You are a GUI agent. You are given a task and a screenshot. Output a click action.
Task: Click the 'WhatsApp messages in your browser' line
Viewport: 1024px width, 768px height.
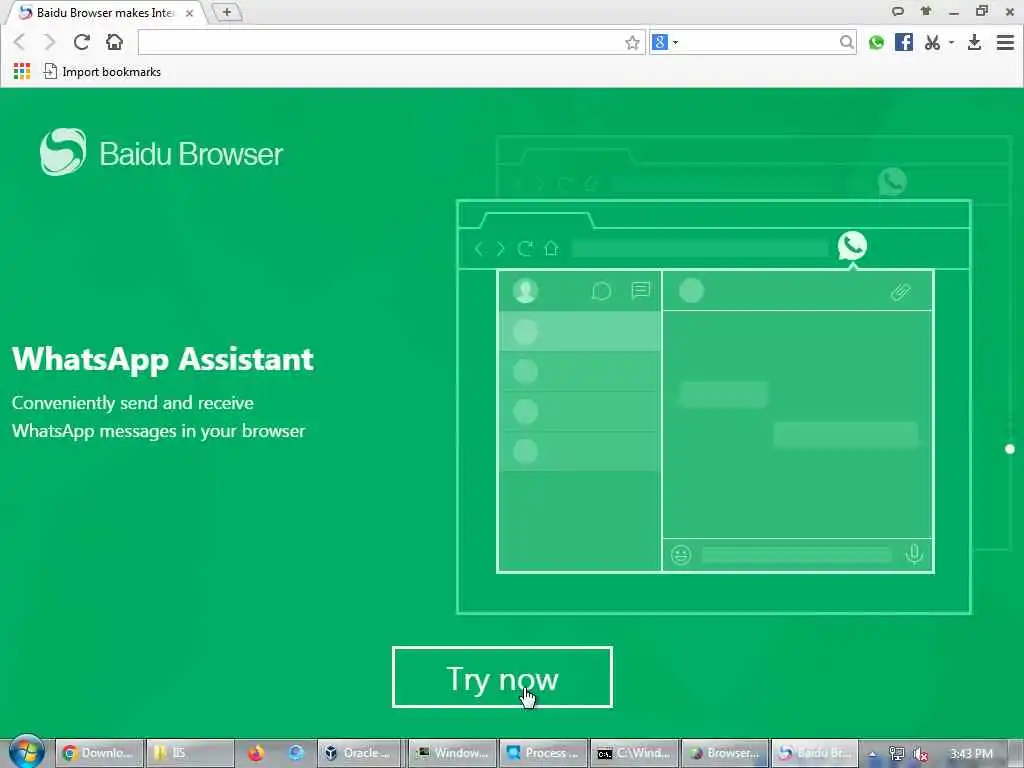158,431
